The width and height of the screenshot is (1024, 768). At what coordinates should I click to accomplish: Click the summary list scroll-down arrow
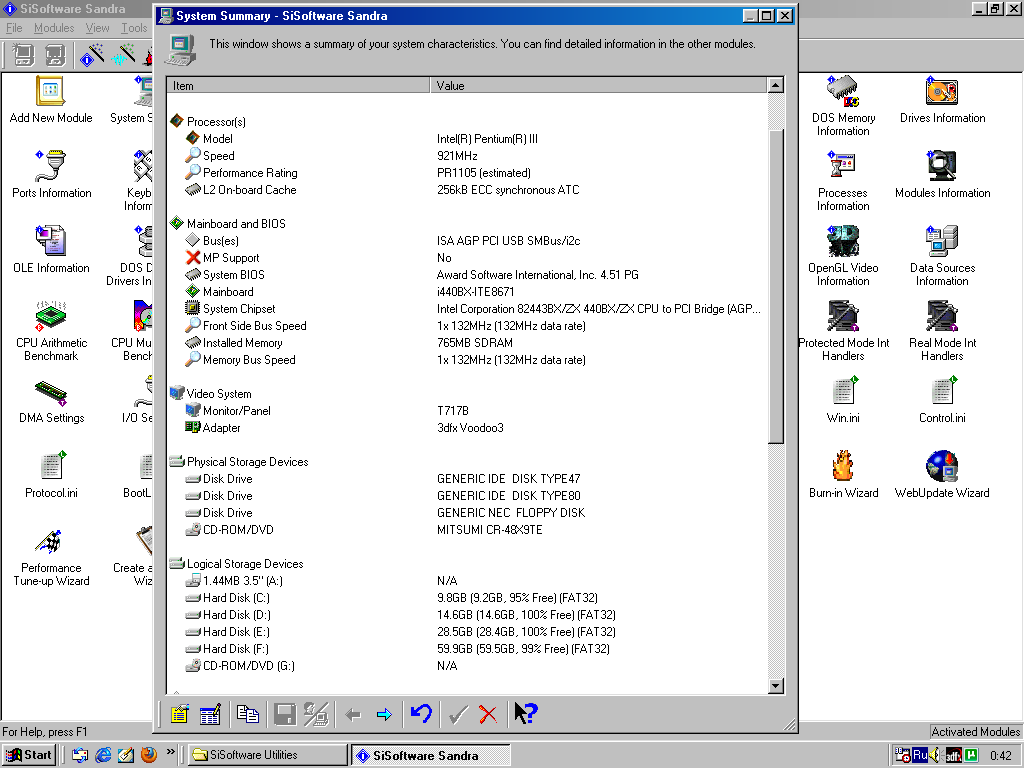click(x=776, y=685)
